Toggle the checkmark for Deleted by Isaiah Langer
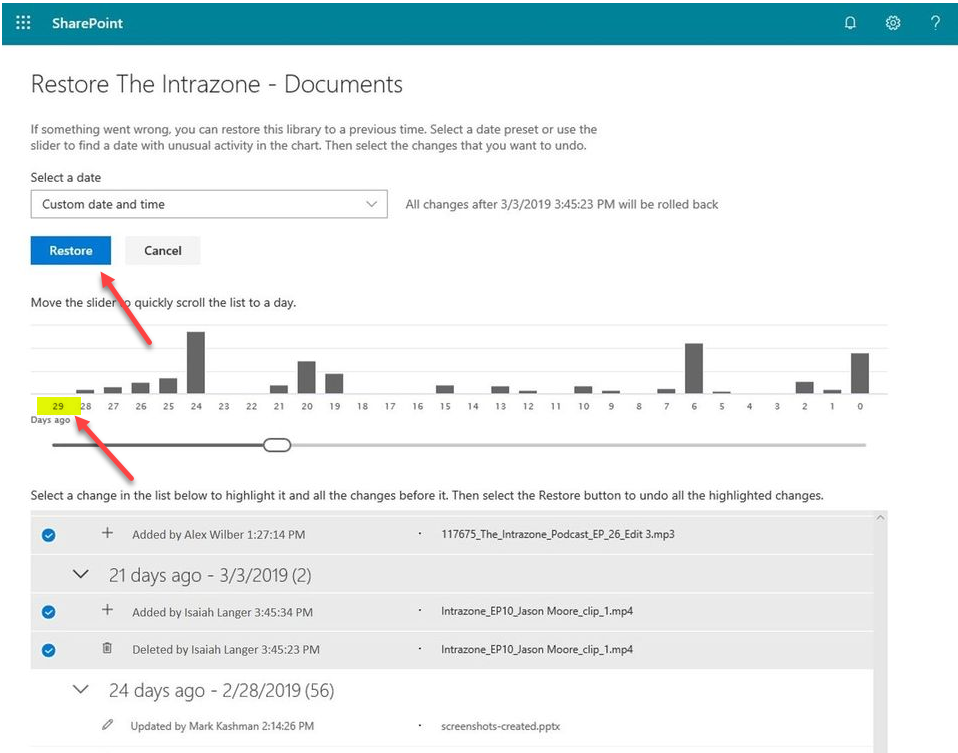This screenshot has width=958, height=753. [x=49, y=650]
